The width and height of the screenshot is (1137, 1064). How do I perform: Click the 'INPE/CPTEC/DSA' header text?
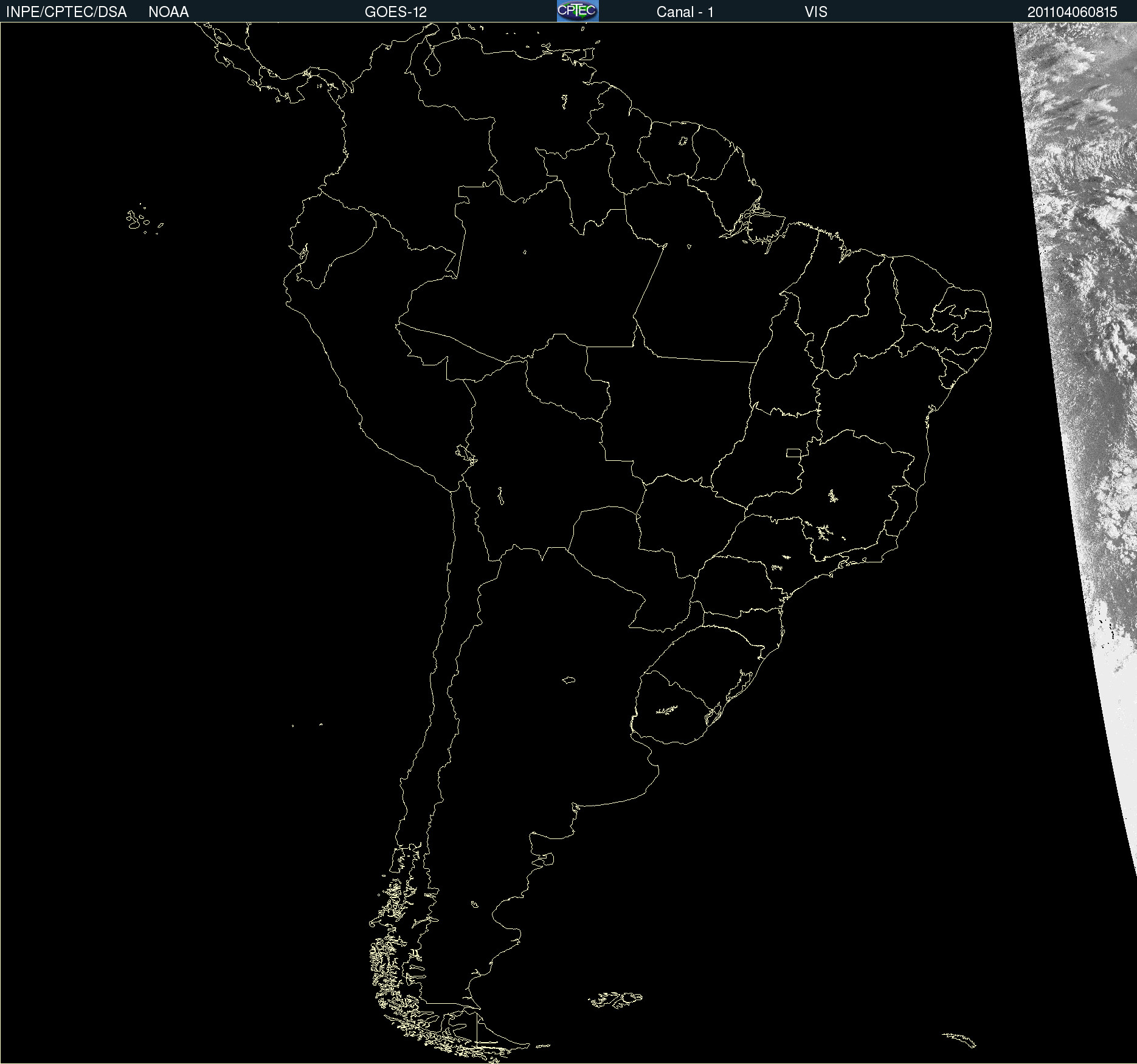point(66,12)
